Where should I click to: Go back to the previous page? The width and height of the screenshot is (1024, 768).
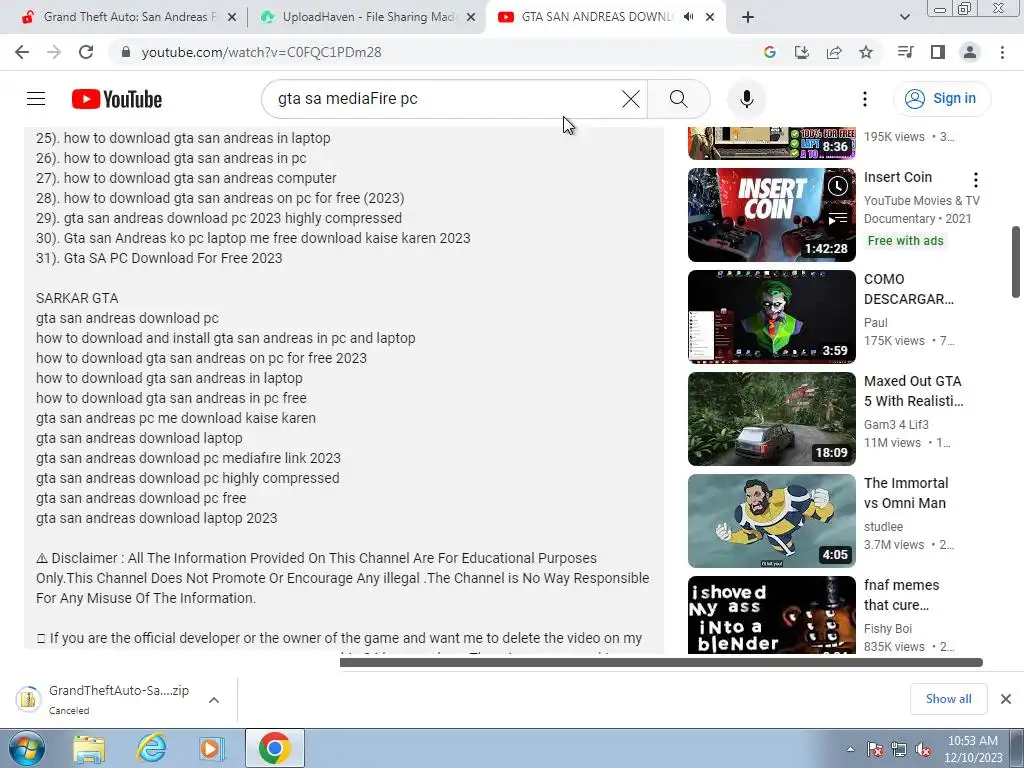click(22, 52)
